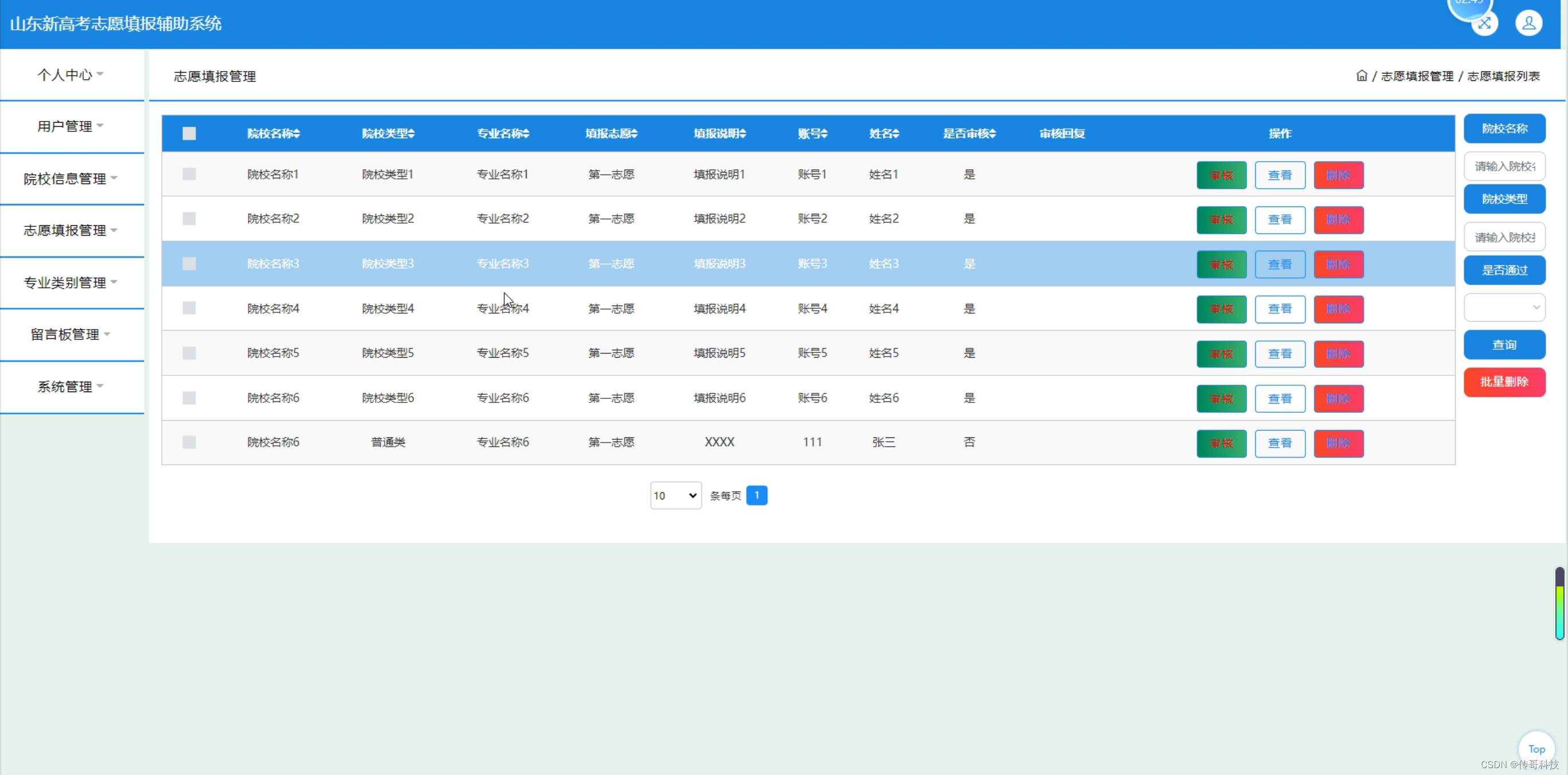Toggle the select-all checkbox in table header

click(189, 134)
